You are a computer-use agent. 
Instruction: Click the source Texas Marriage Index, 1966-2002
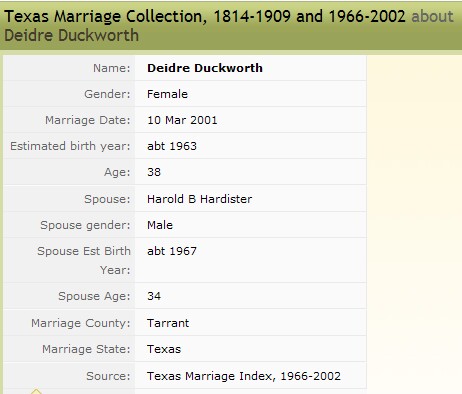click(244, 376)
